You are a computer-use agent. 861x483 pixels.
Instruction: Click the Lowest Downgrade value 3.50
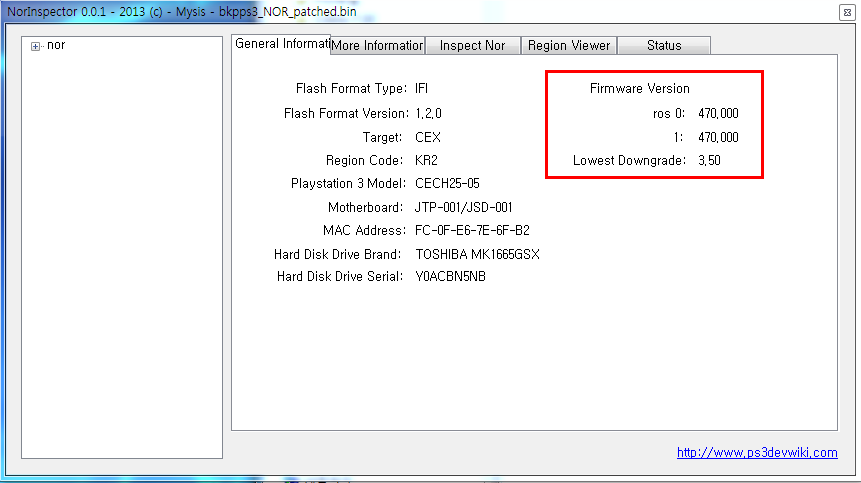point(709,160)
